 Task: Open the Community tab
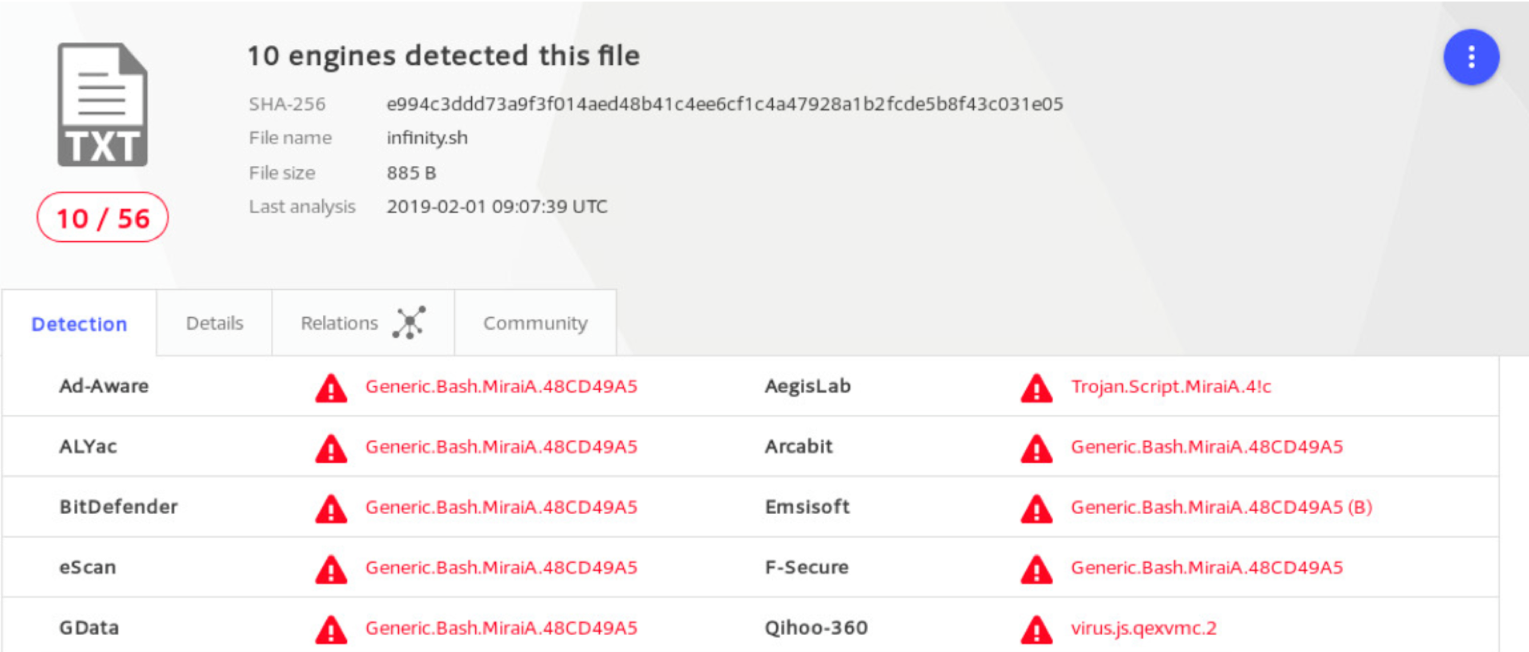(x=536, y=322)
